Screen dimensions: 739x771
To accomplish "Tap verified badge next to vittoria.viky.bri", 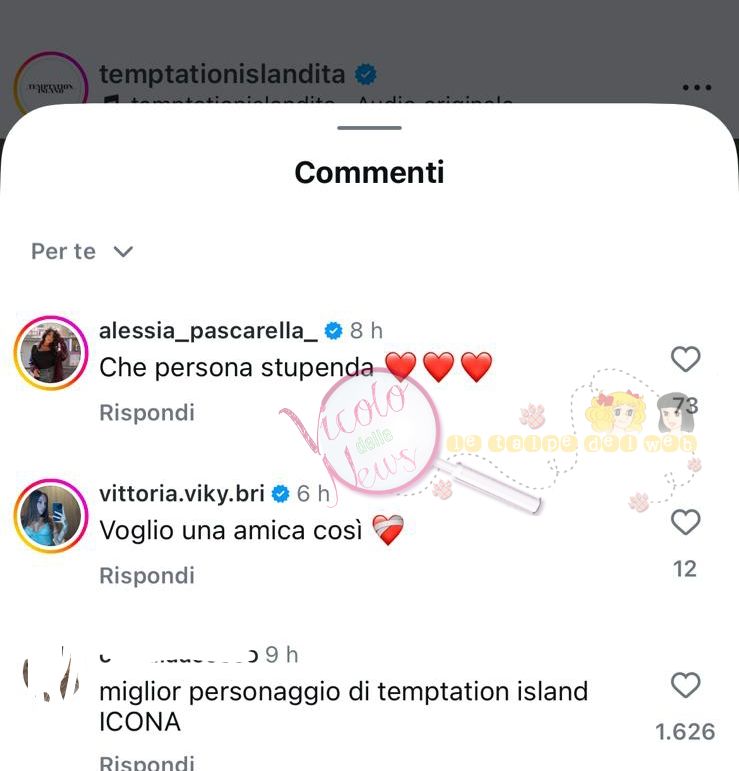I will (x=281, y=494).
